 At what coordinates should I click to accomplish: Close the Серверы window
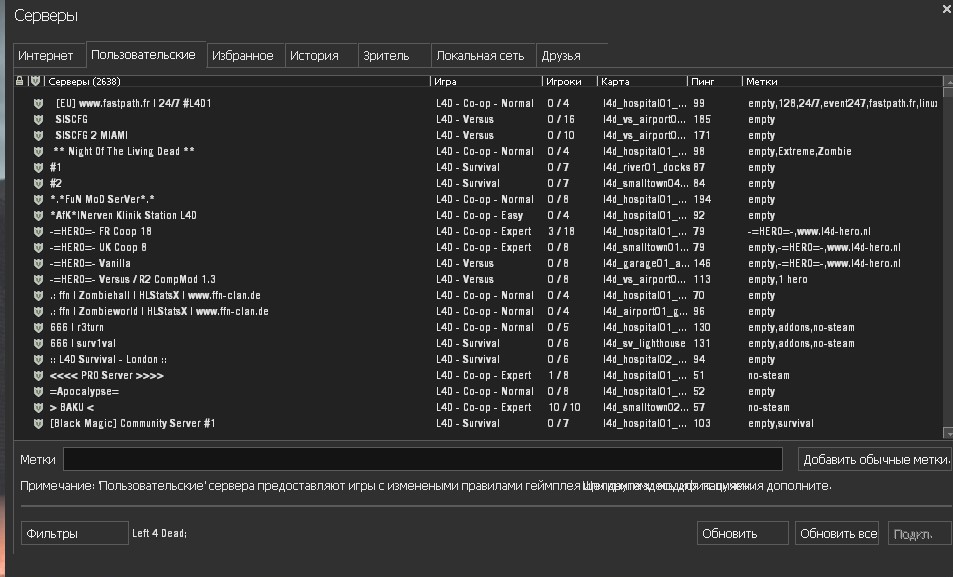tap(945, 8)
